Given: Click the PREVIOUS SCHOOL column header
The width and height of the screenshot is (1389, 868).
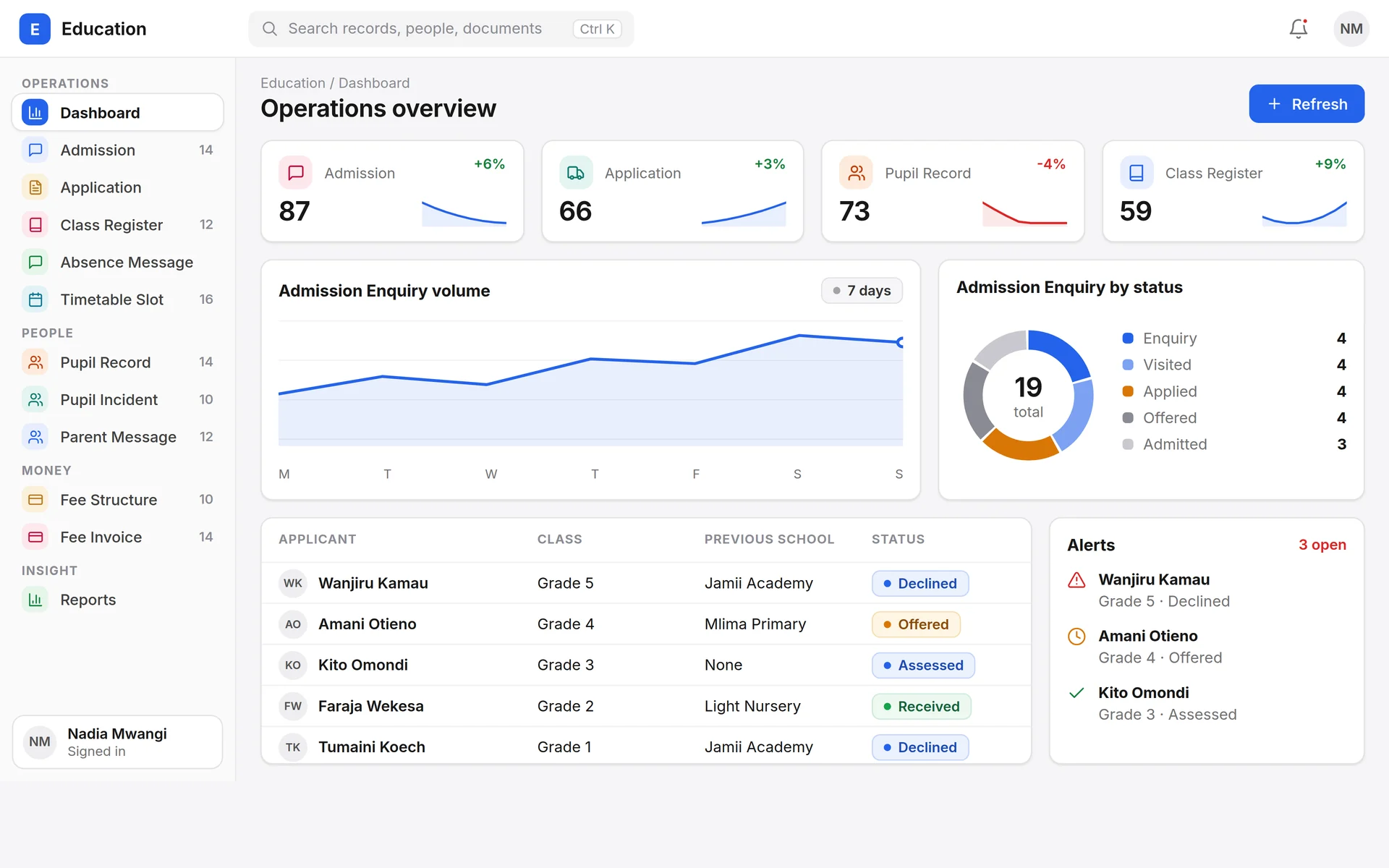Looking at the screenshot, I should 769,539.
